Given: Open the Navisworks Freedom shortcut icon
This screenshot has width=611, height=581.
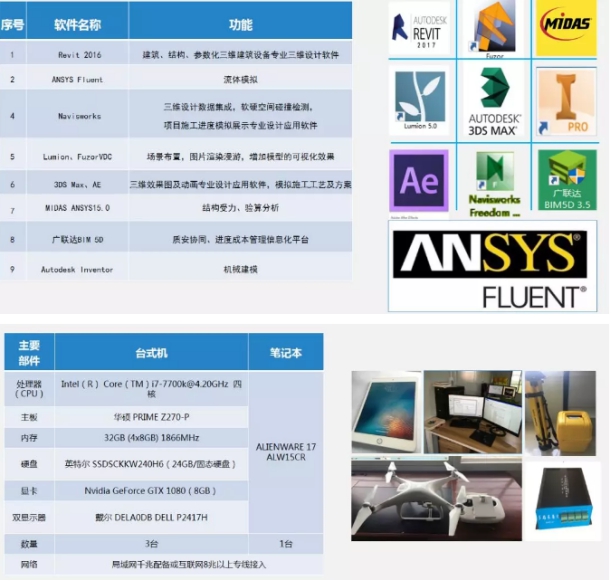Looking at the screenshot, I should pyautogui.click(x=494, y=185).
